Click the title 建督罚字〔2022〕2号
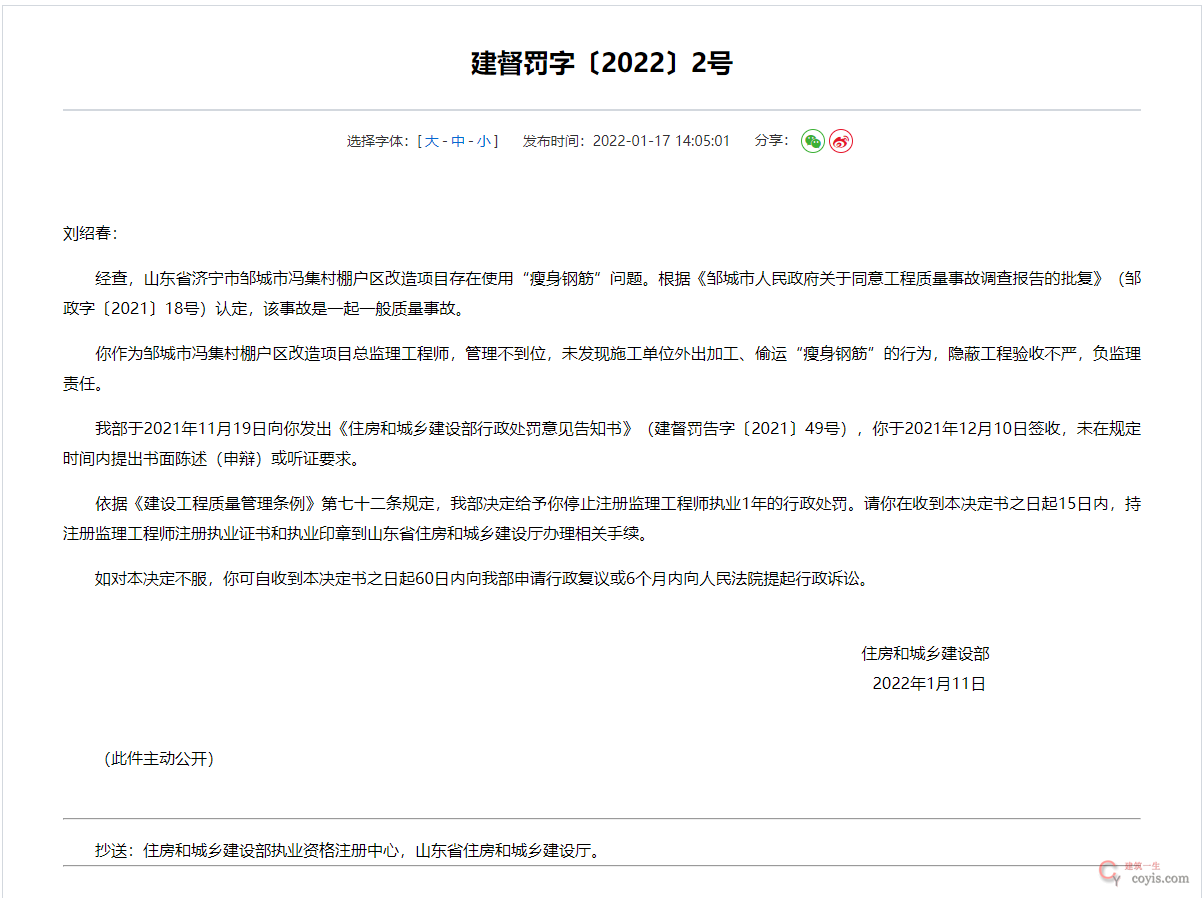This screenshot has width=1202, height=898. click(x=601, y=63)
